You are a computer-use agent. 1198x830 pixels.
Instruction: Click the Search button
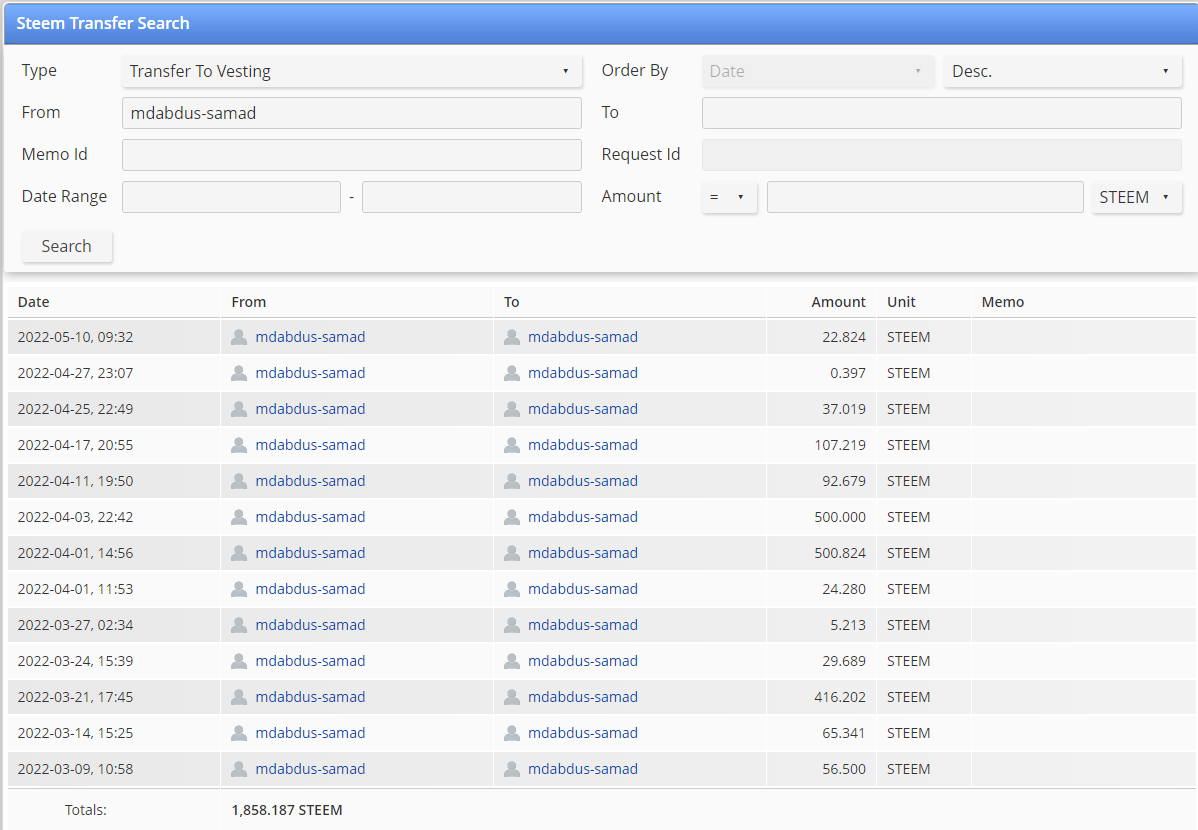(66, 246)
